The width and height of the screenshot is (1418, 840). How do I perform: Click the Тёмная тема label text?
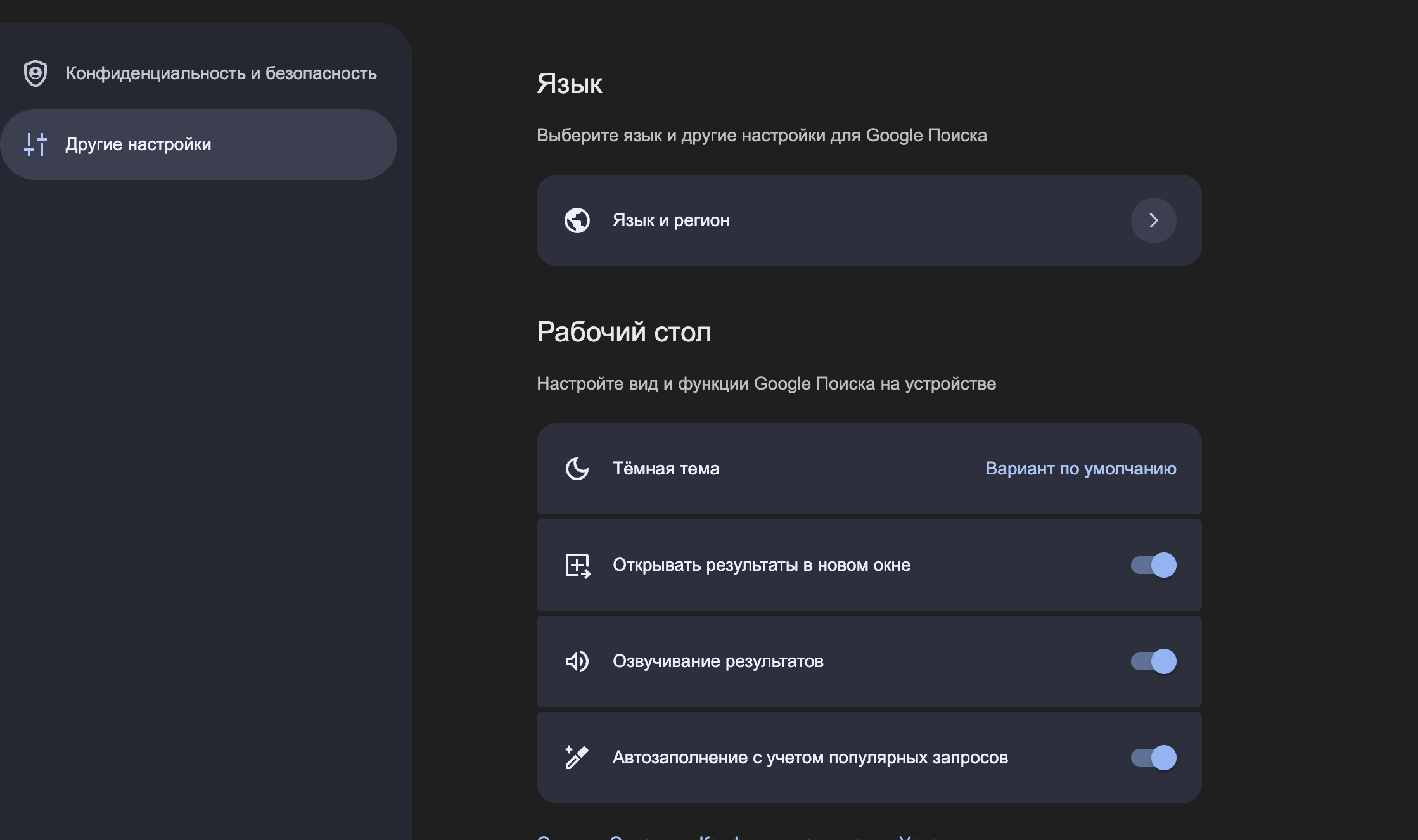(666, 469)
